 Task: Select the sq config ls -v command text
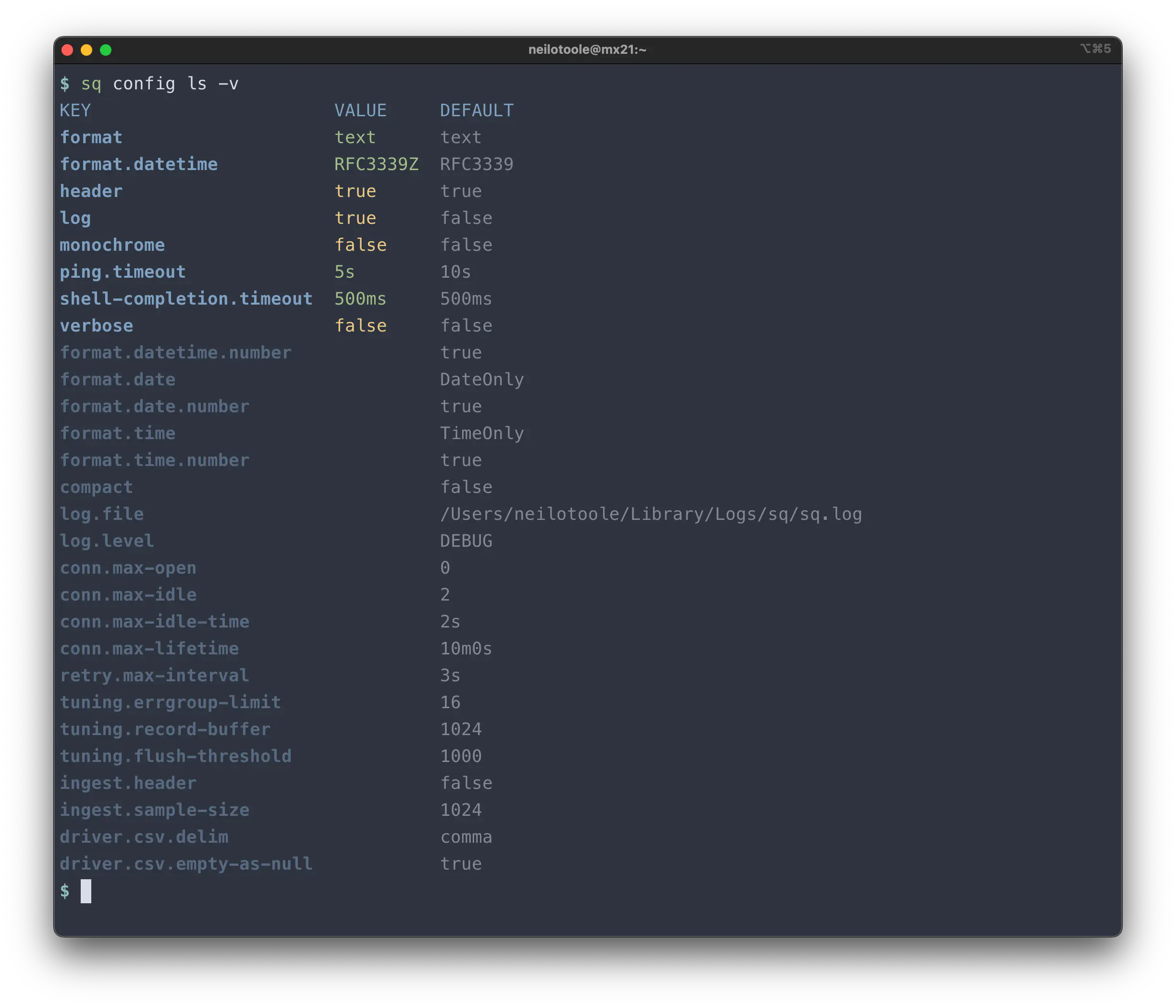tap(160, 84)
